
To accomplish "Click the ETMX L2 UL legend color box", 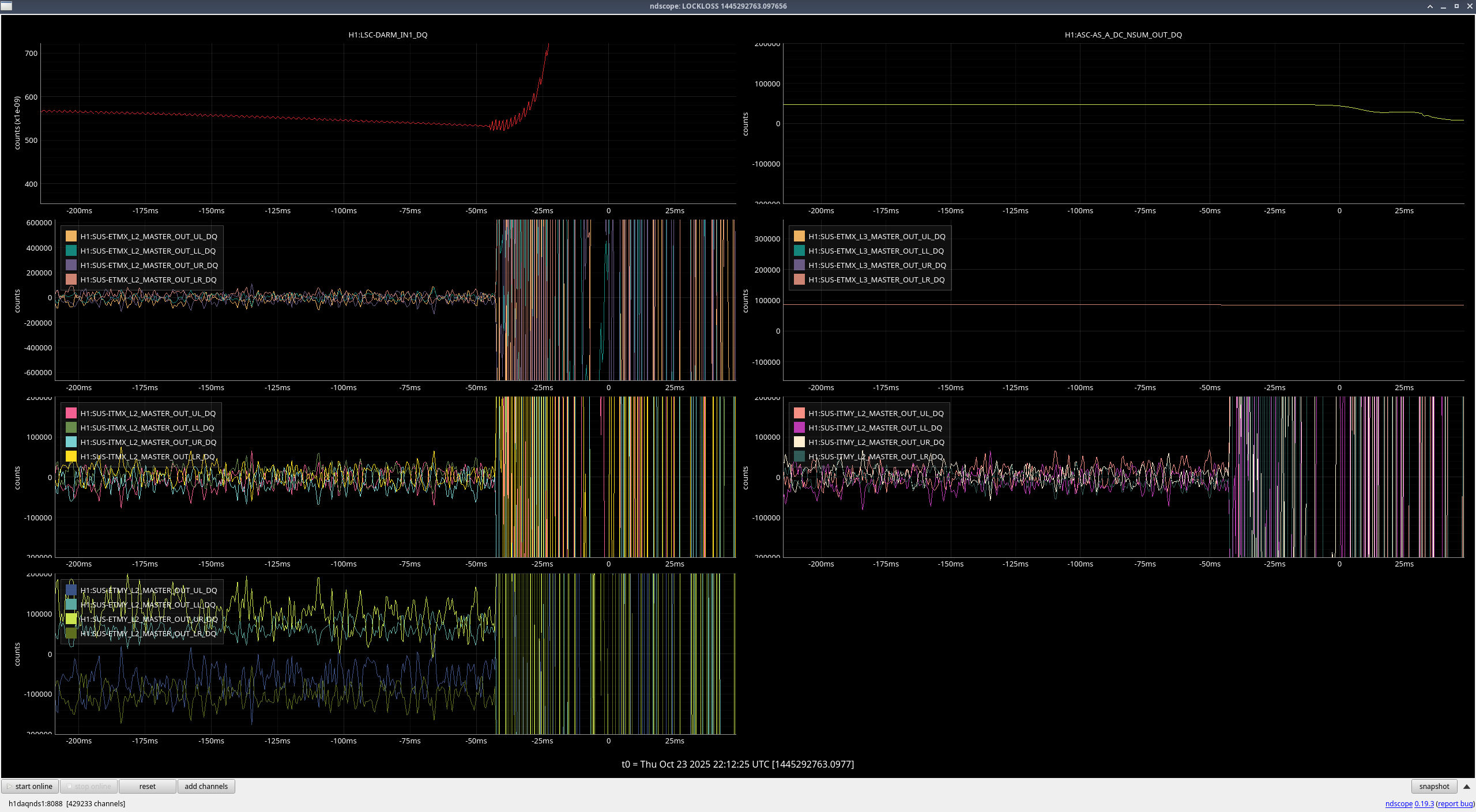I will (71, 236).
